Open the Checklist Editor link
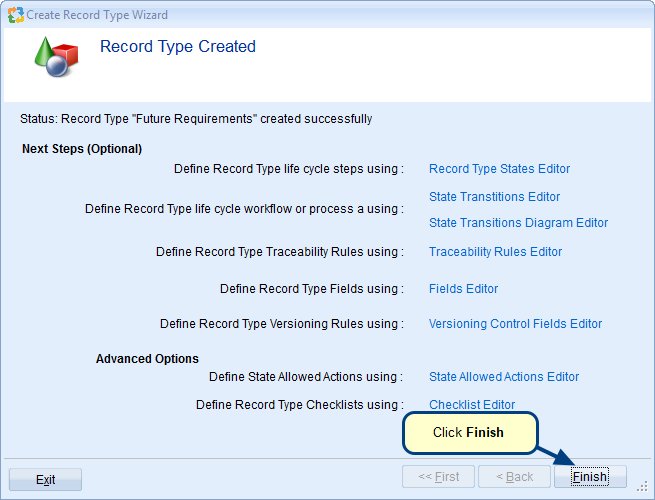This screenshot has width=655, height=500. pos(472,405)
